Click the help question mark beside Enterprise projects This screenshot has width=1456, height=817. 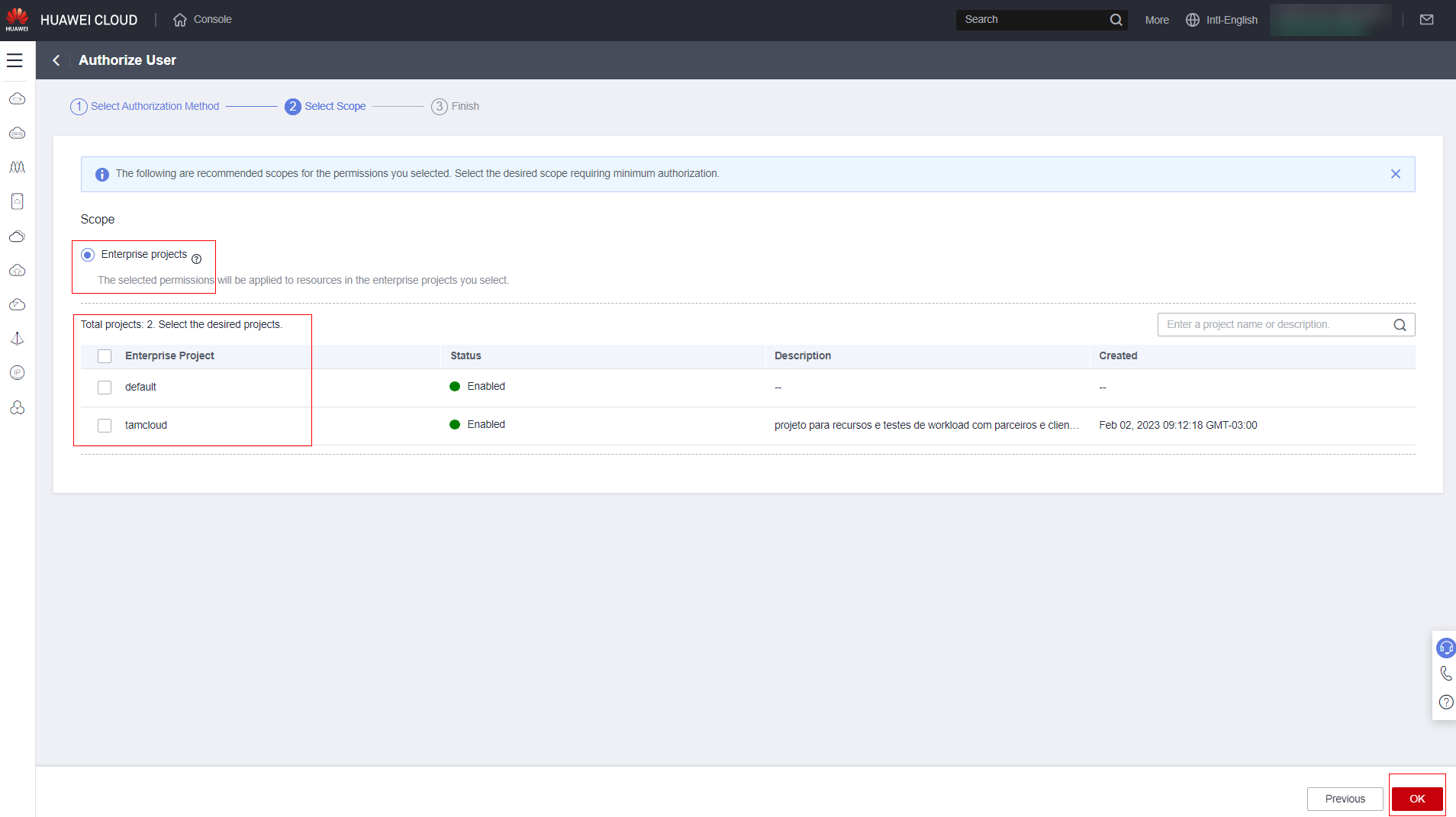(x=196, y=259)
